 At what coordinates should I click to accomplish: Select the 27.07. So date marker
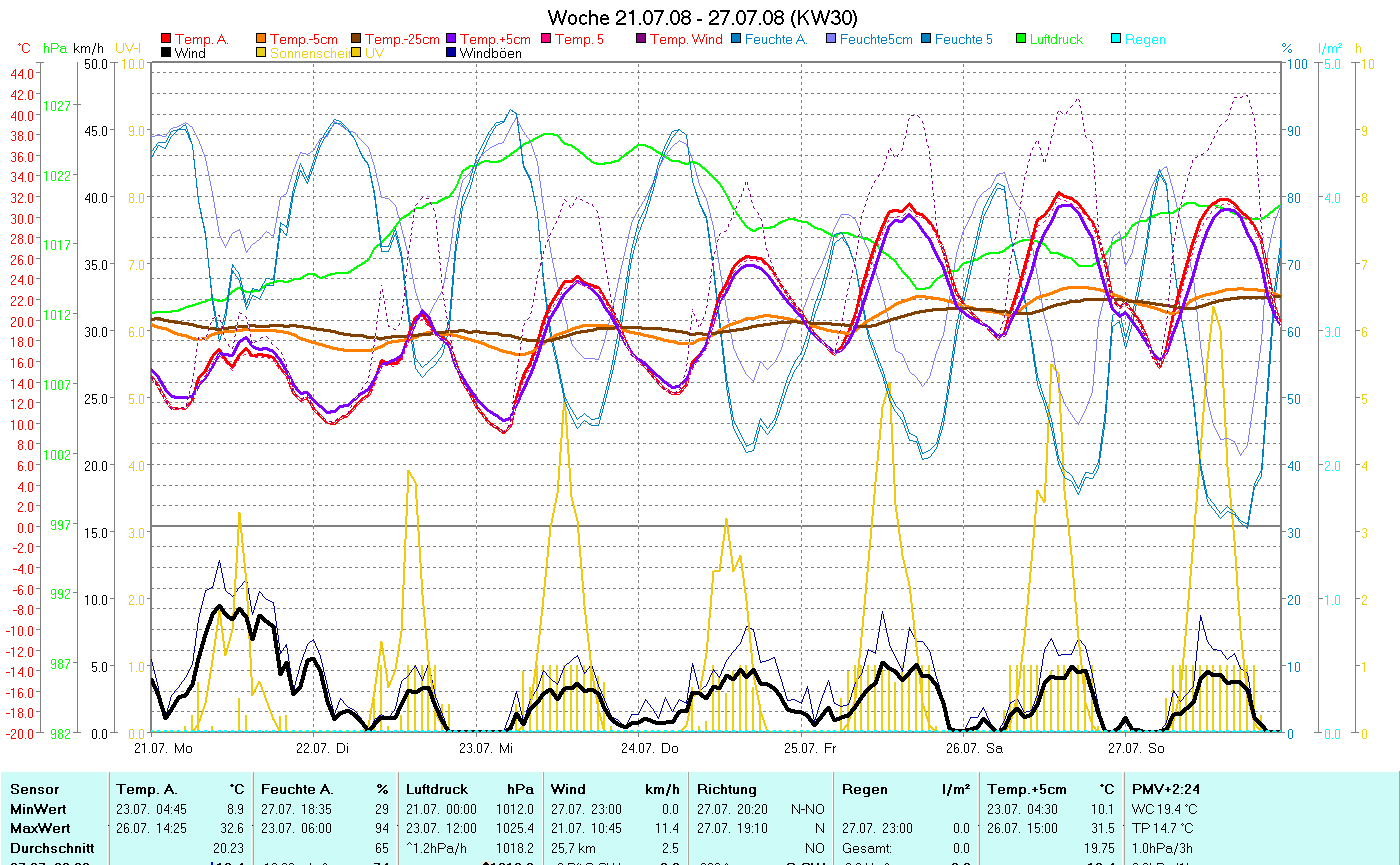(1135, 748)
